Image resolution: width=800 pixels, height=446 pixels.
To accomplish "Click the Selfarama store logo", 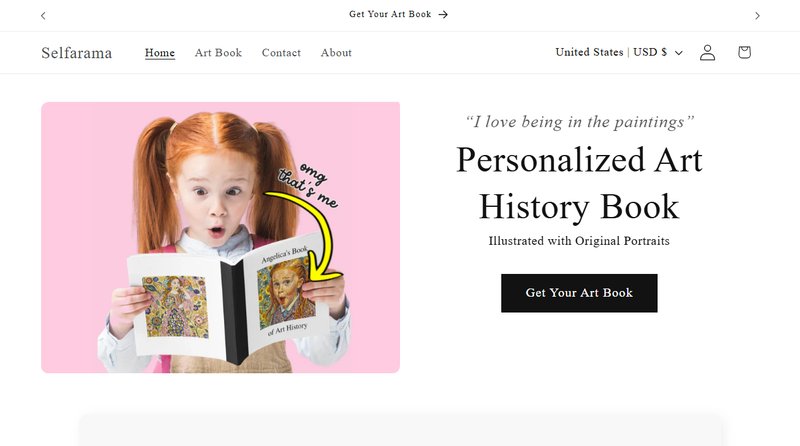I will [x=77, y=53].
